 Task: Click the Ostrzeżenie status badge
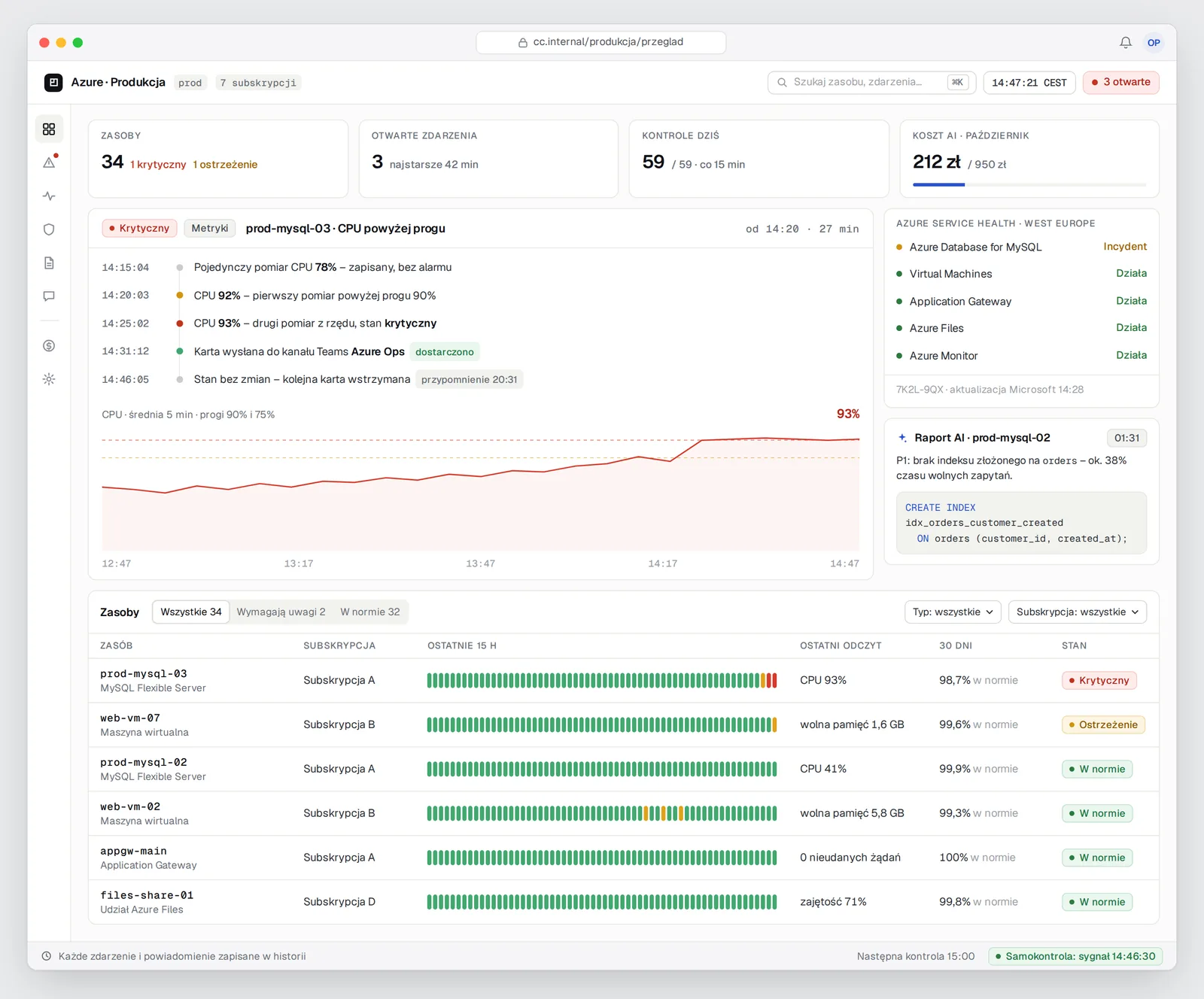point(1102,725)
